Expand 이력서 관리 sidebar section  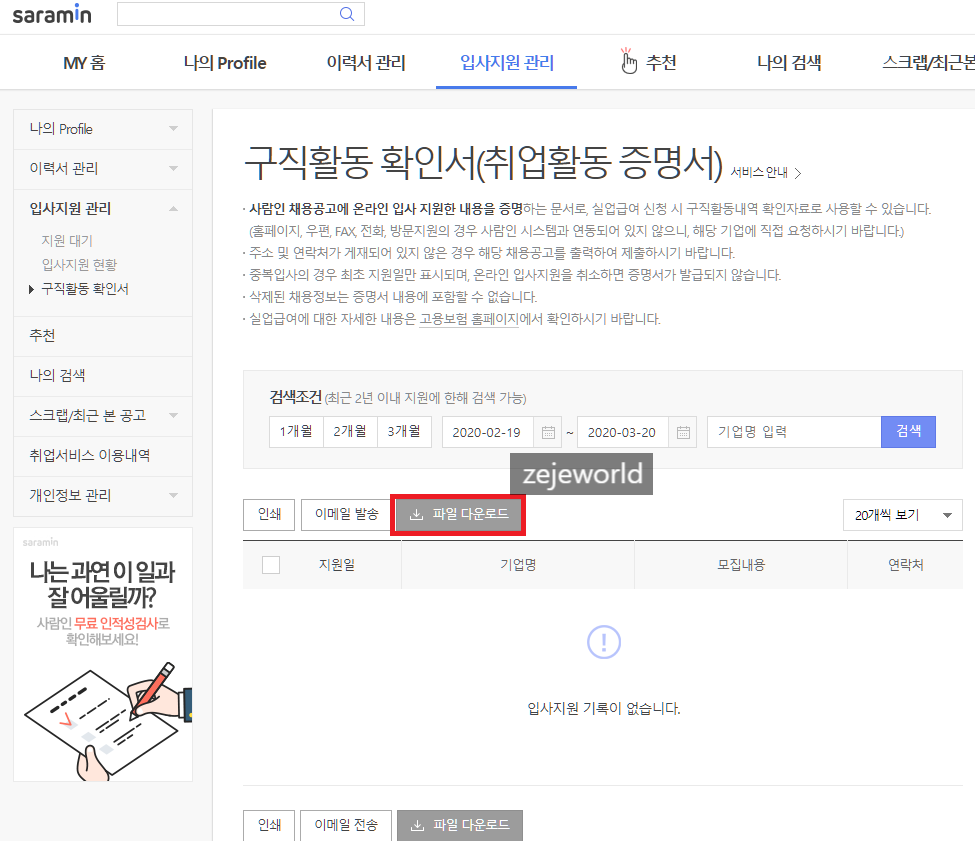pos(173,168)
